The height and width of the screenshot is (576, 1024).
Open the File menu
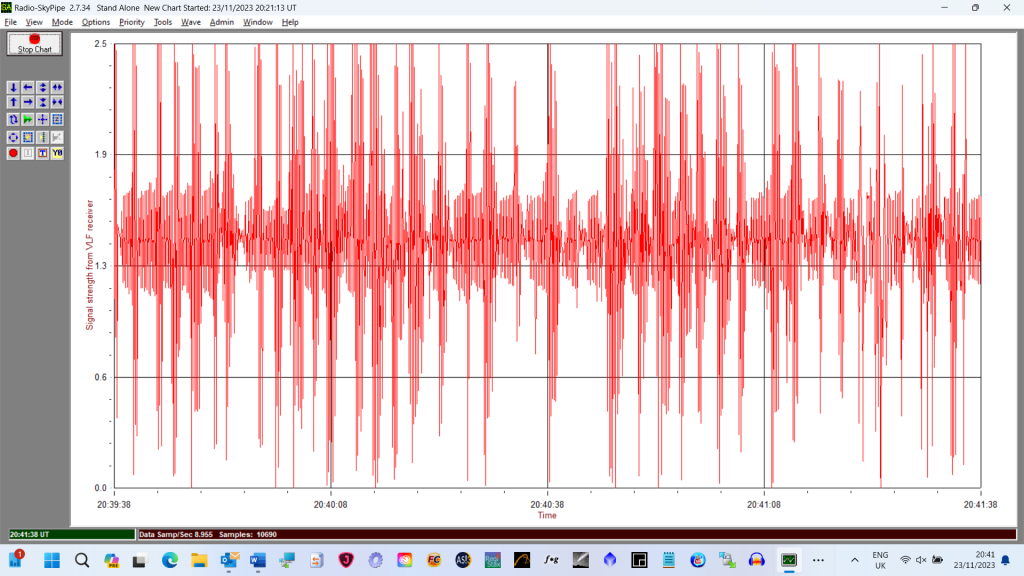10,22
